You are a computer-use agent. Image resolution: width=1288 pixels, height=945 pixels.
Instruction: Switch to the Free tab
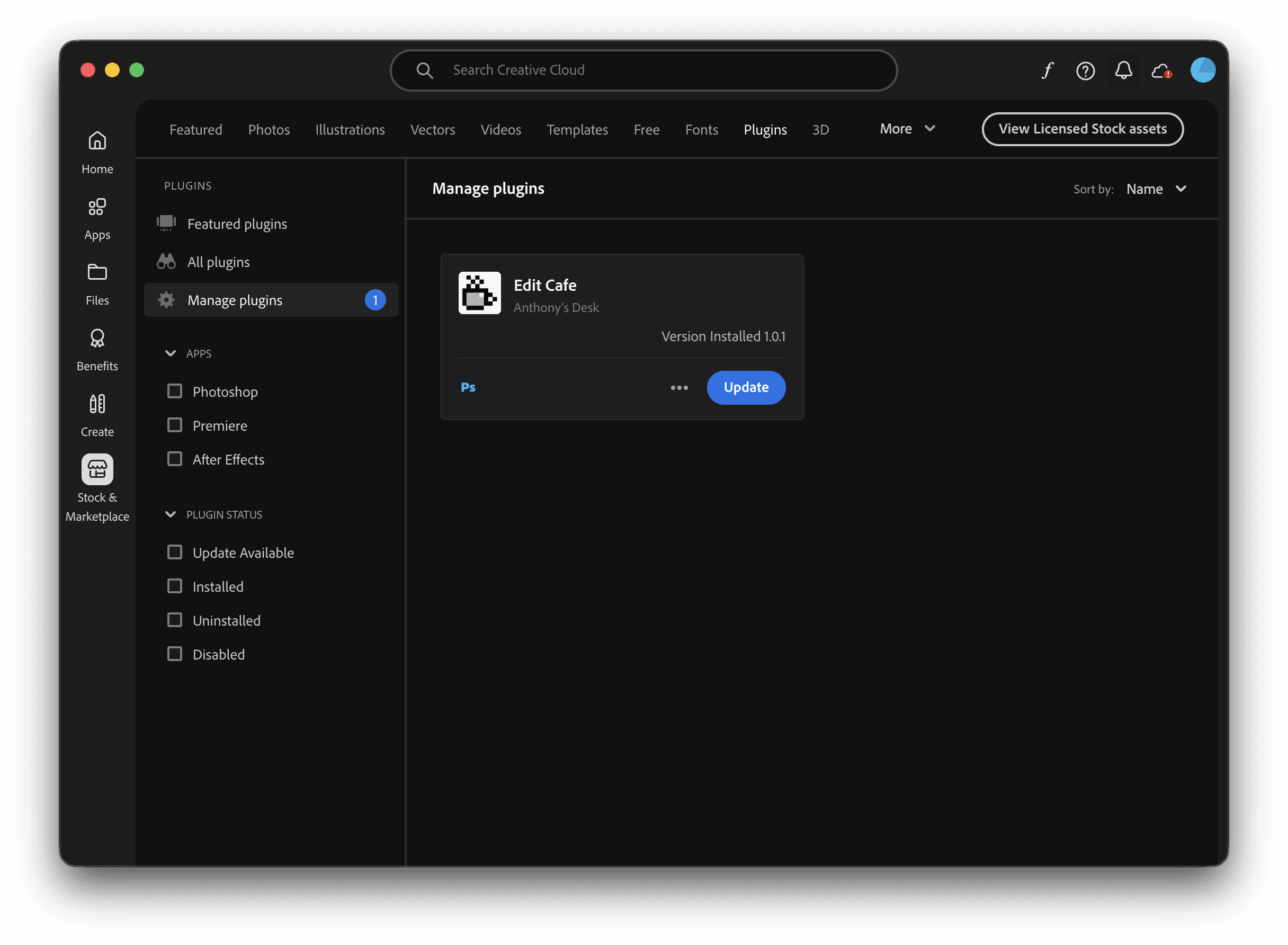tap(646, 130)
